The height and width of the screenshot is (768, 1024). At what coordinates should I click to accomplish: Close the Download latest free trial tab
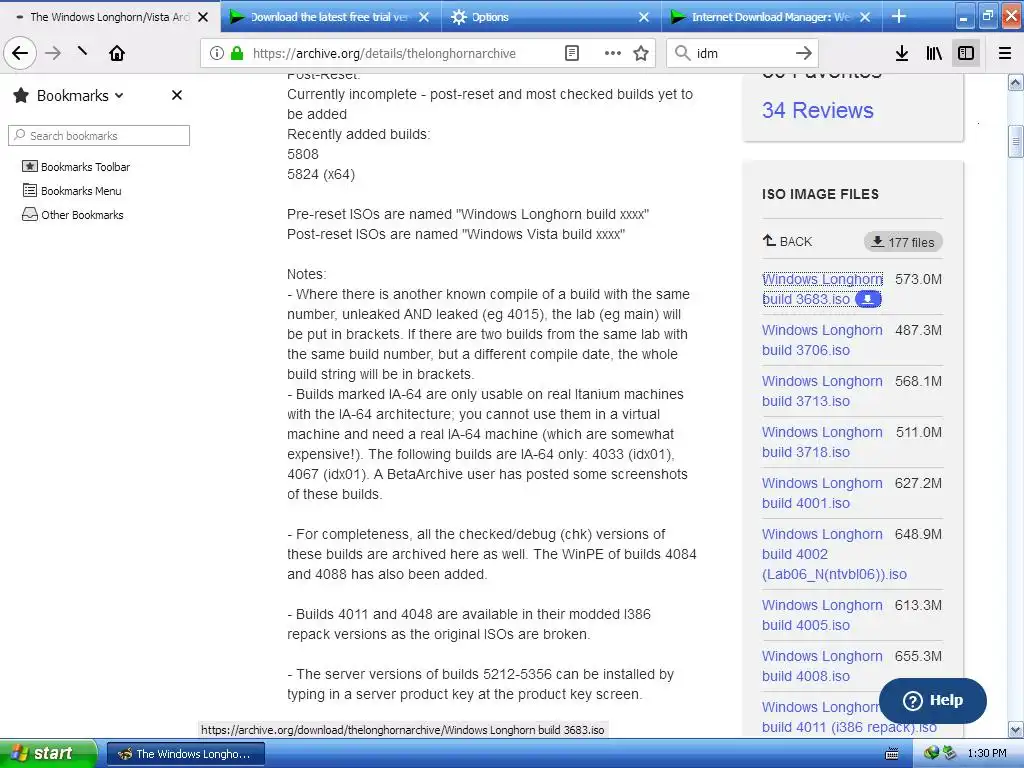click(x=424, y=17)
